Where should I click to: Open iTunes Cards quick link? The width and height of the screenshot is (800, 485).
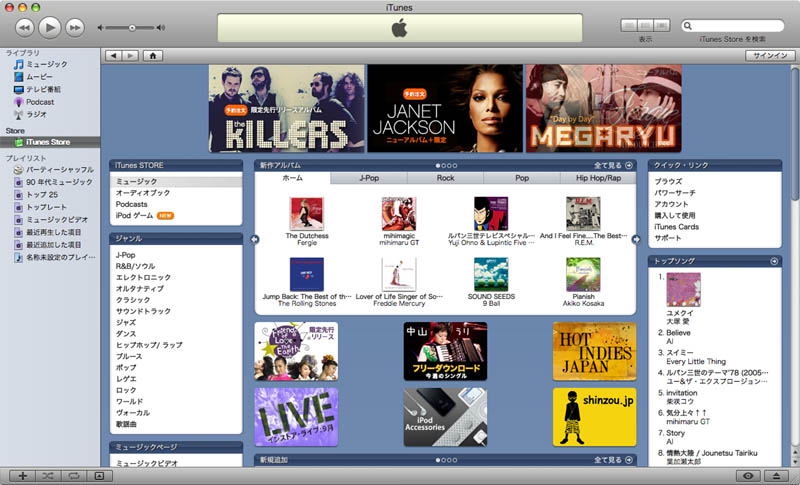pyautogui.click(x=677, y=226)
